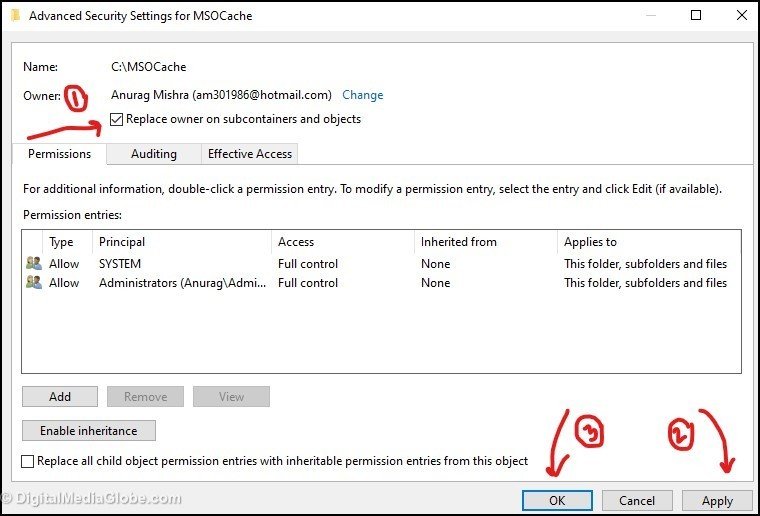Click the owner name Anurag Mishra

[x=221, y=95]
